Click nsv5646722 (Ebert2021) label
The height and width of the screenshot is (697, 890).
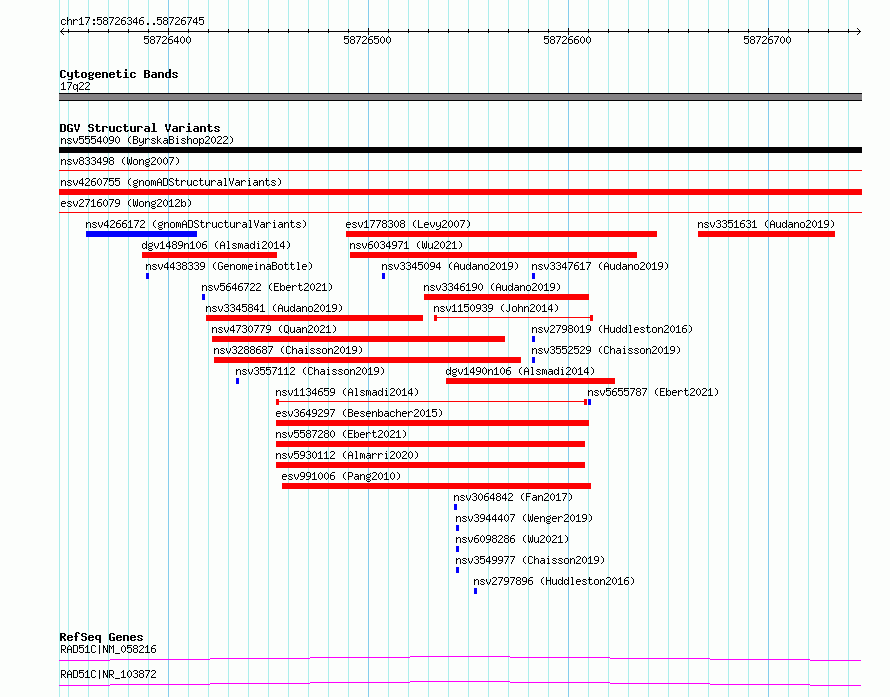pyautogui.click(x=267, y=287)
